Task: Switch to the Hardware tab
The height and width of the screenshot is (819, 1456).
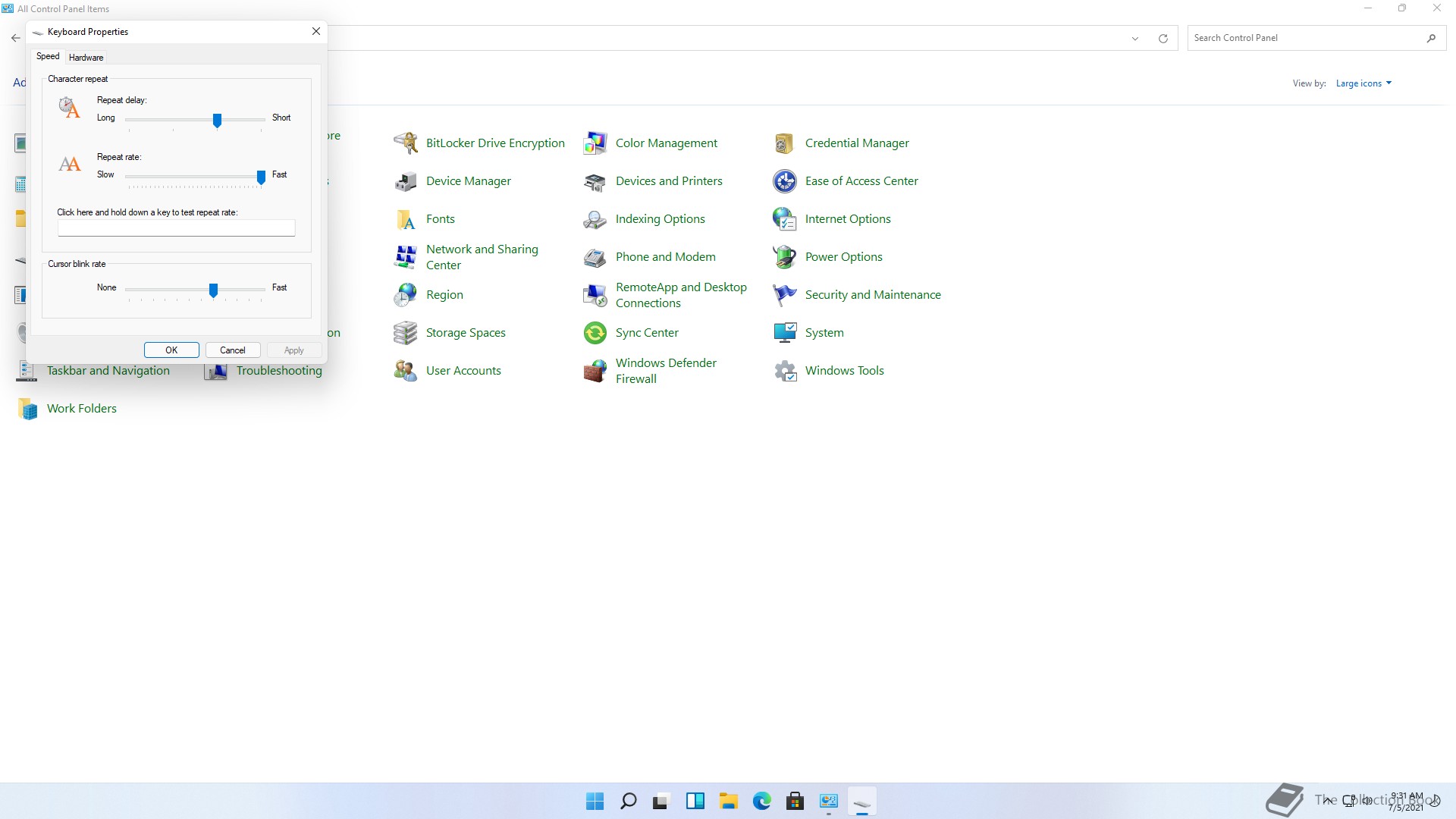Action: tap(86, 57)
